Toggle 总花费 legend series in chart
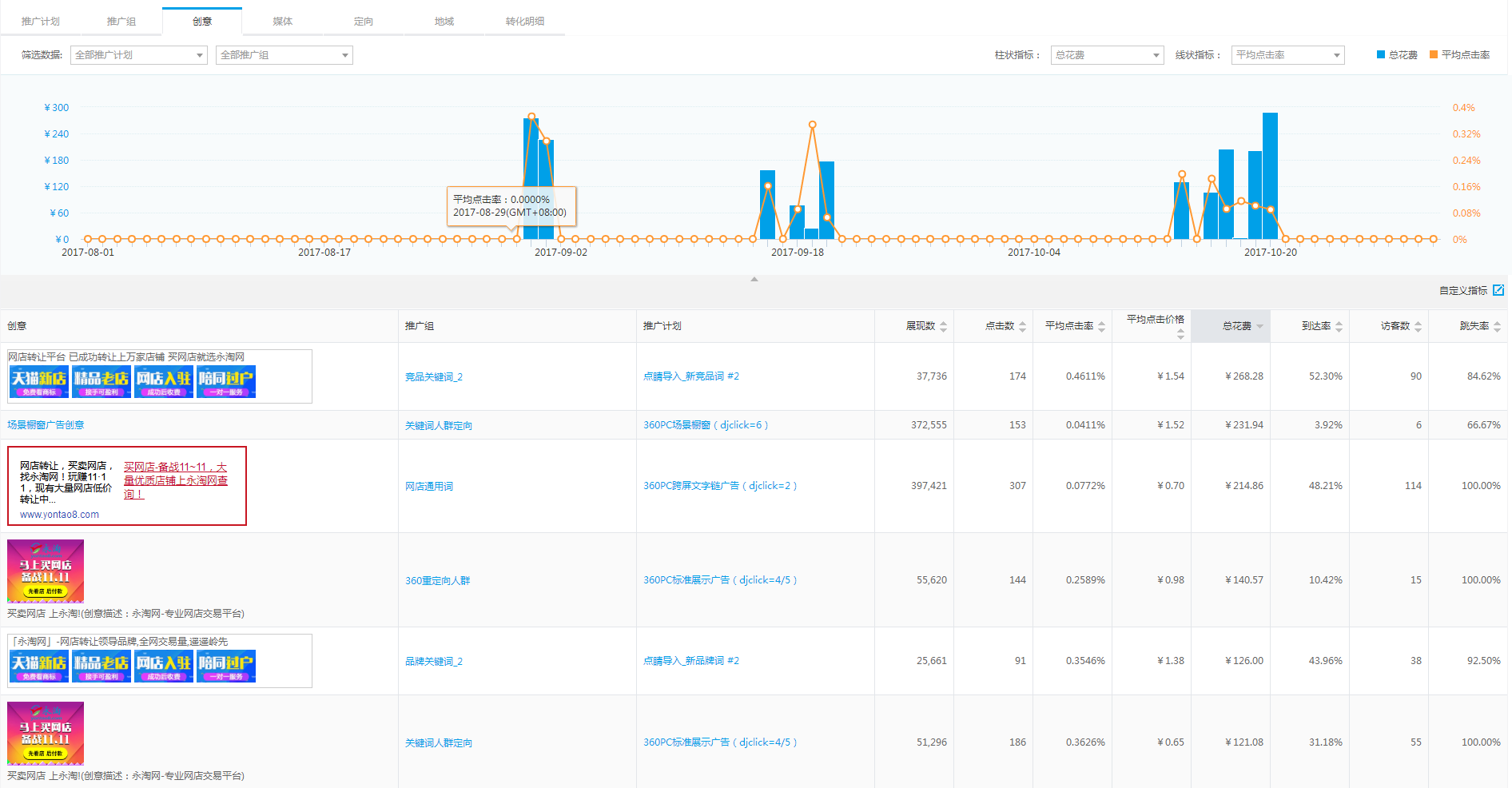 1396,55
